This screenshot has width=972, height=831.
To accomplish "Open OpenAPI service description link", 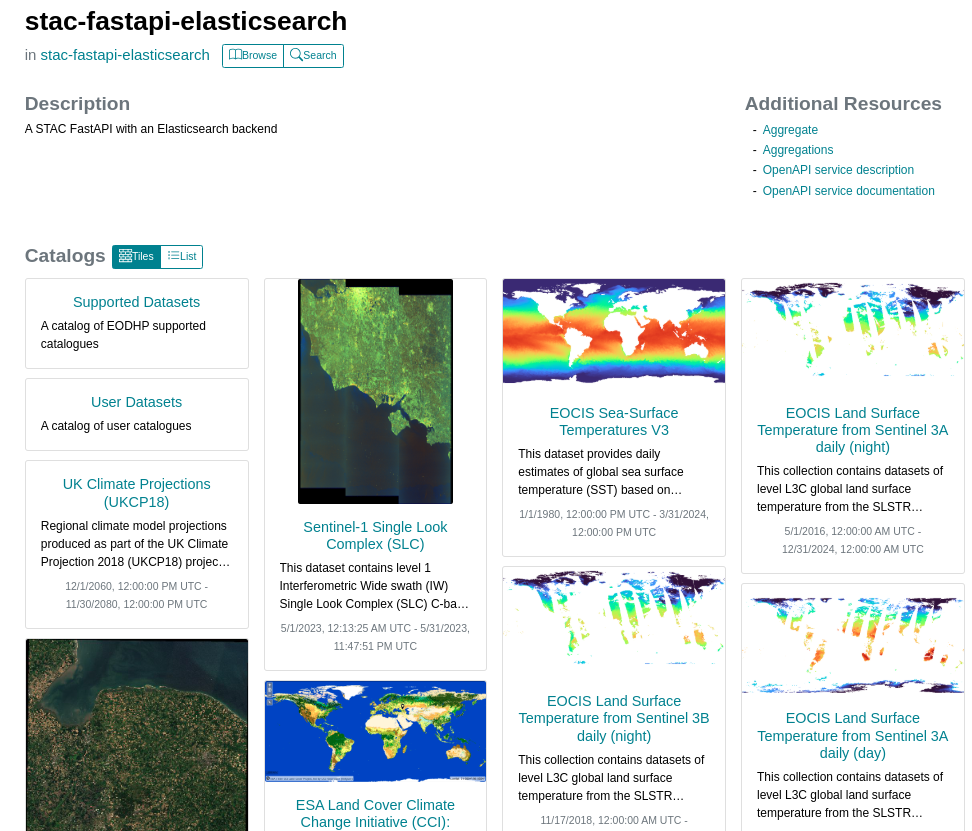I will pyautogui.click(x=838, y=170).
